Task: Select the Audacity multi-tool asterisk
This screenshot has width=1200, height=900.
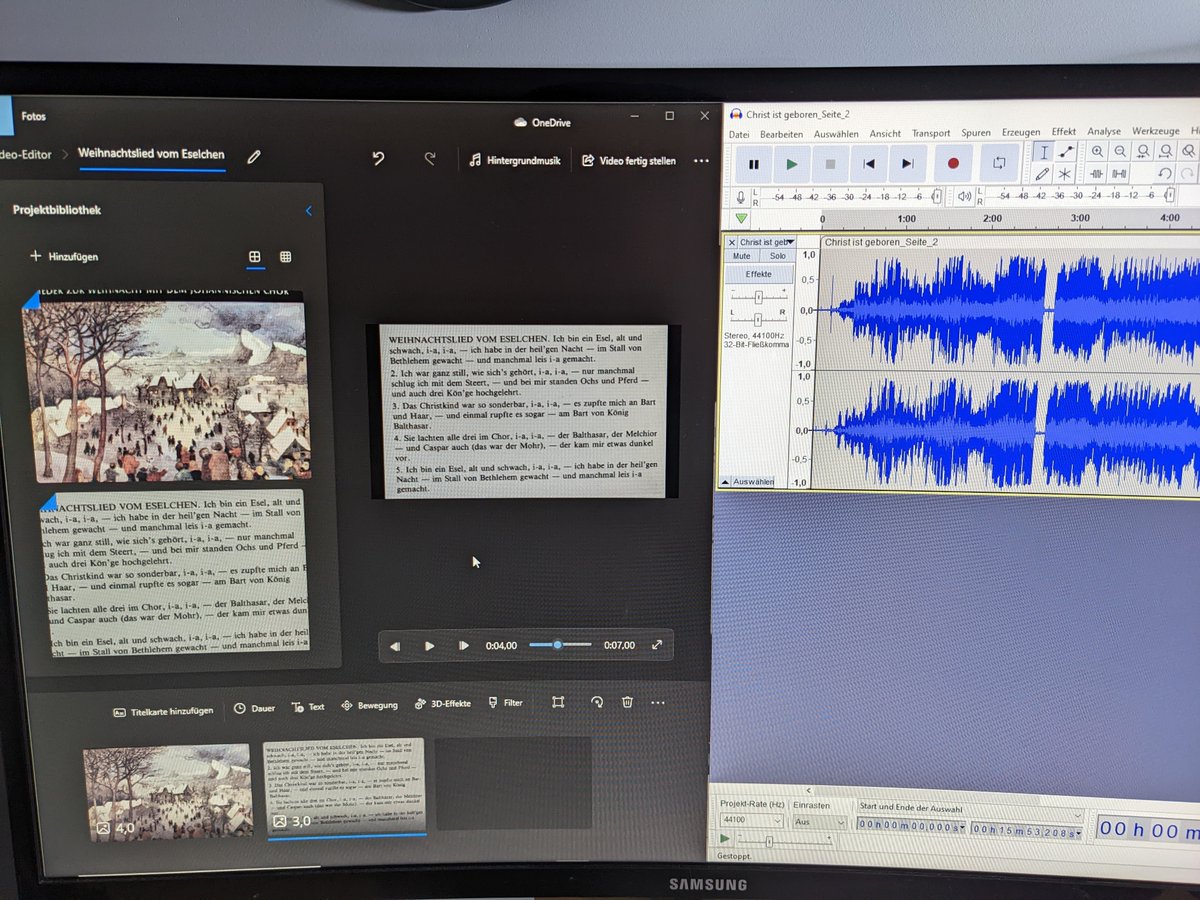Action: [x=1065, y=174]
